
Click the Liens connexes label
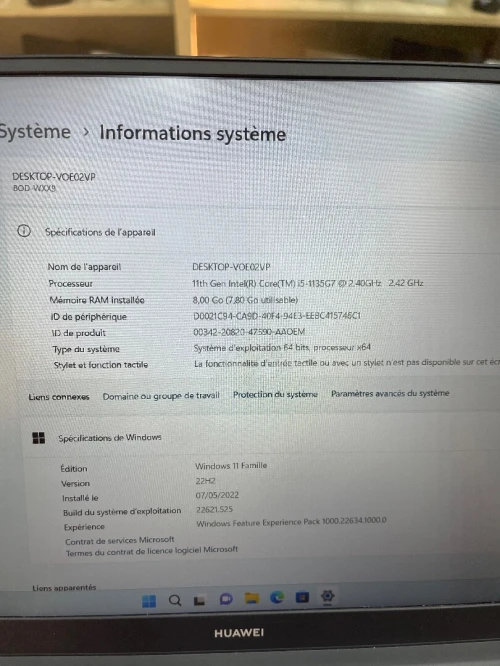coord(59,397)
